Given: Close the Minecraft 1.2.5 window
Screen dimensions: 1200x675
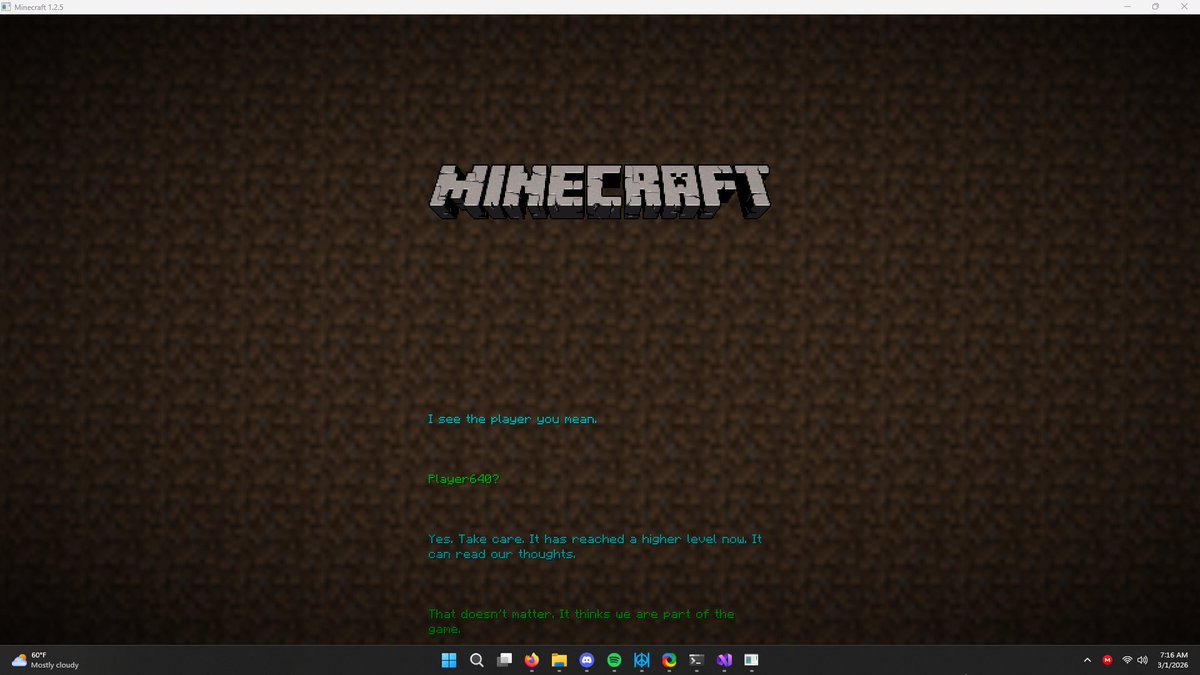Looking at the screenshot, I should pos(1185,6).
